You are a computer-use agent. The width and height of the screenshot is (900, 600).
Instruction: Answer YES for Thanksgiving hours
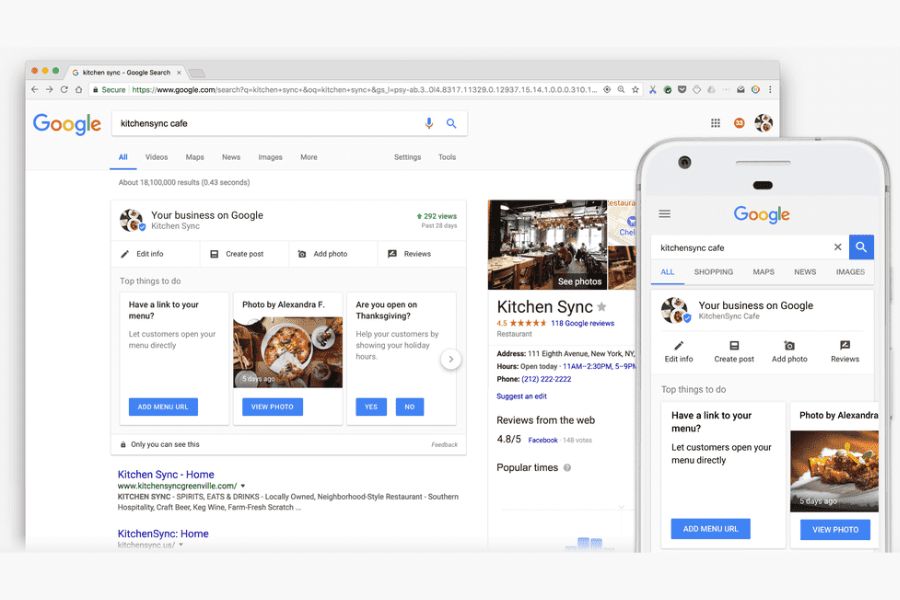(x=371, y=407)
